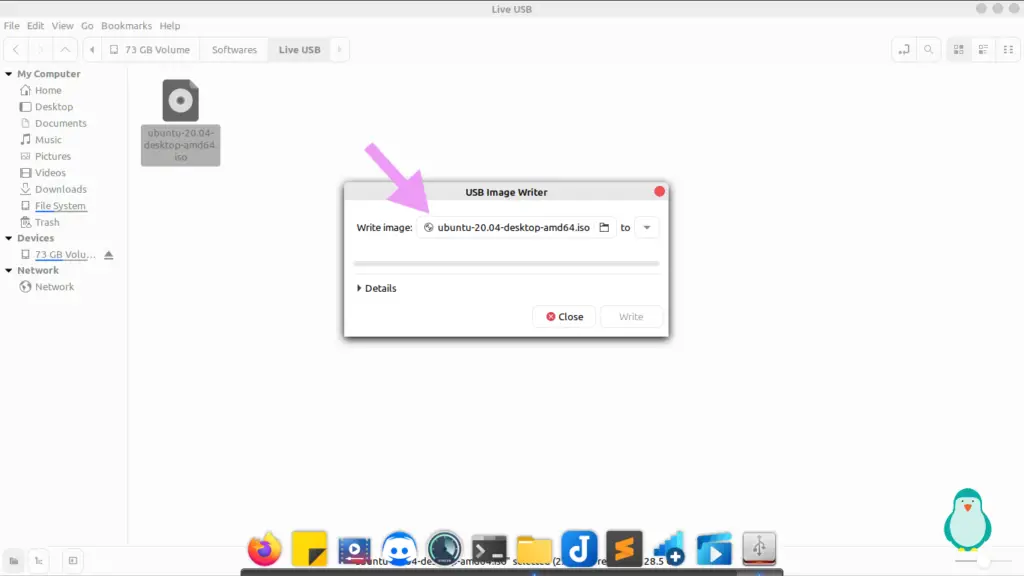Launch Firefox from the dock
Viewport: 1024px width, 576px height.
point(264,549)
